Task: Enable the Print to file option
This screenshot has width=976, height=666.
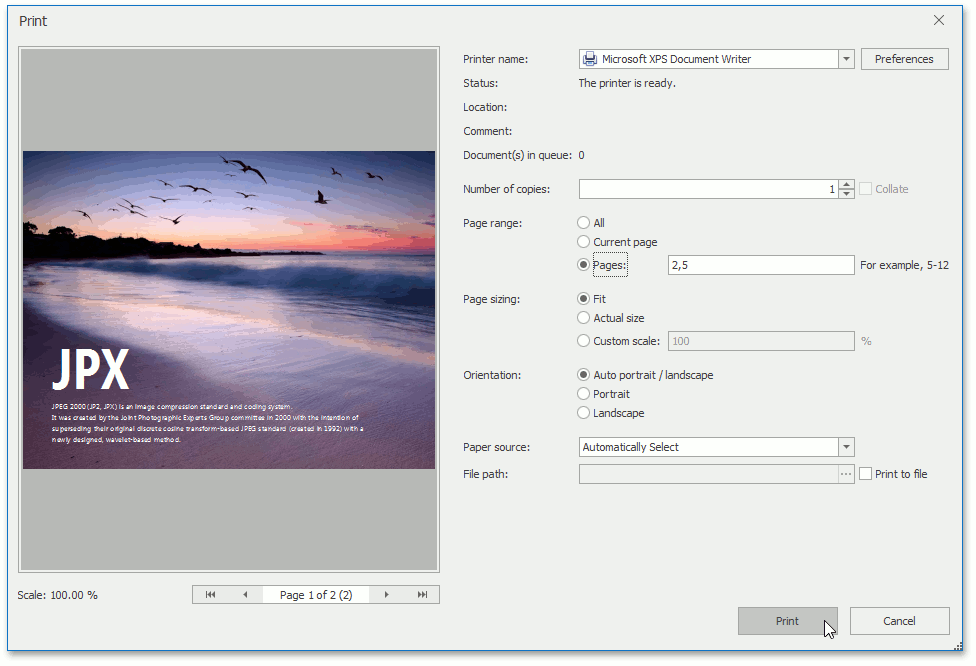Action: coord(866,473)
